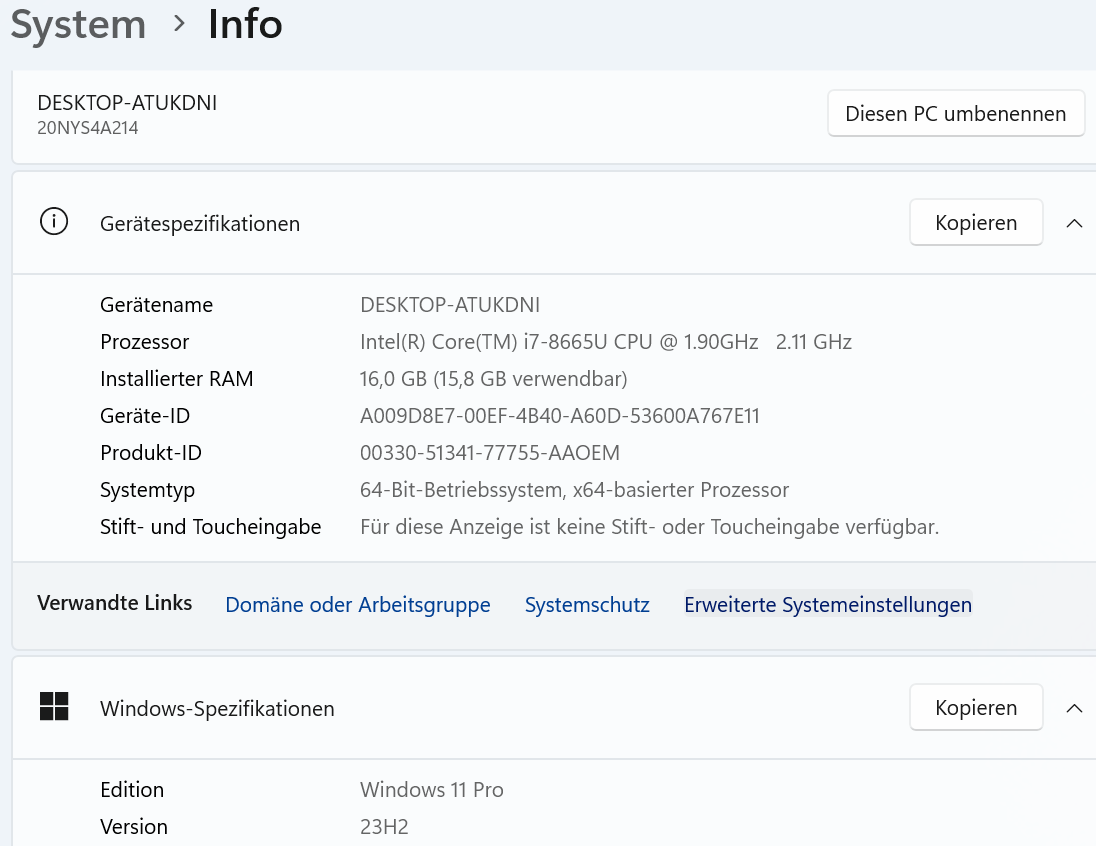Go back to System in breadcrumb

tap(78, 25)
